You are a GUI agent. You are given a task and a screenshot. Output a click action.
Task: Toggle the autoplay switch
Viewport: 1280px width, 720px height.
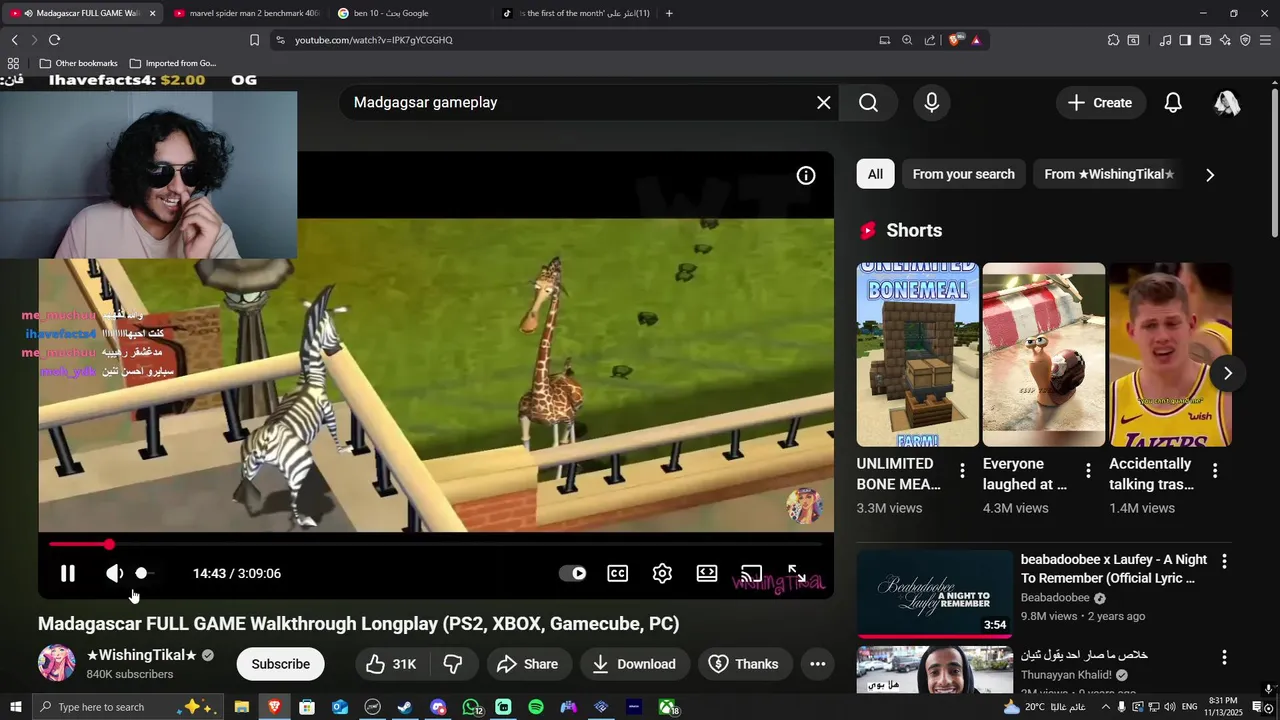click(573, 573)
